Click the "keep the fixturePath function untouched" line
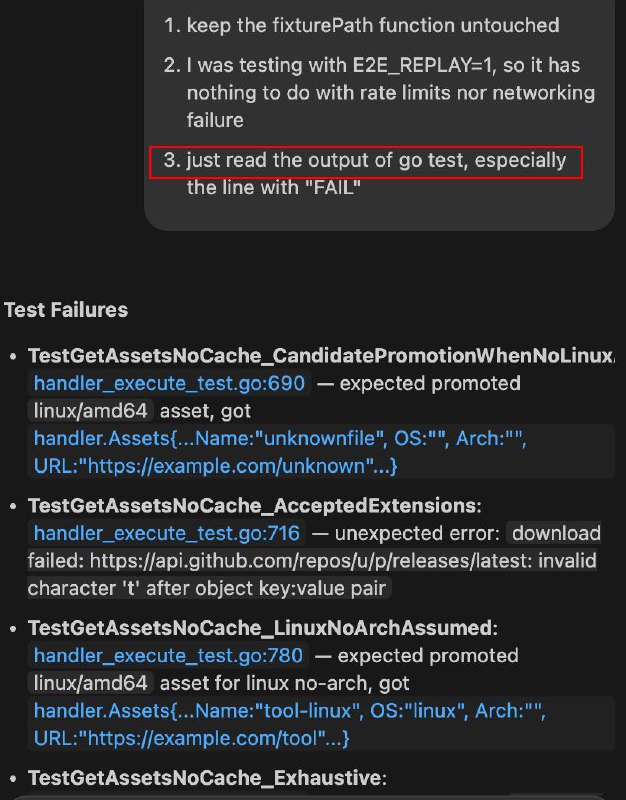 point(373,25)
